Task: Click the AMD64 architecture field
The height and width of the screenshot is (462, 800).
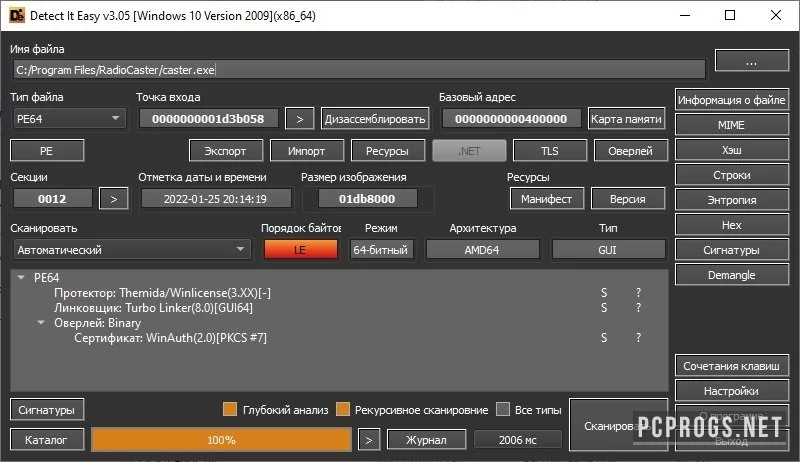Action: 482,249
